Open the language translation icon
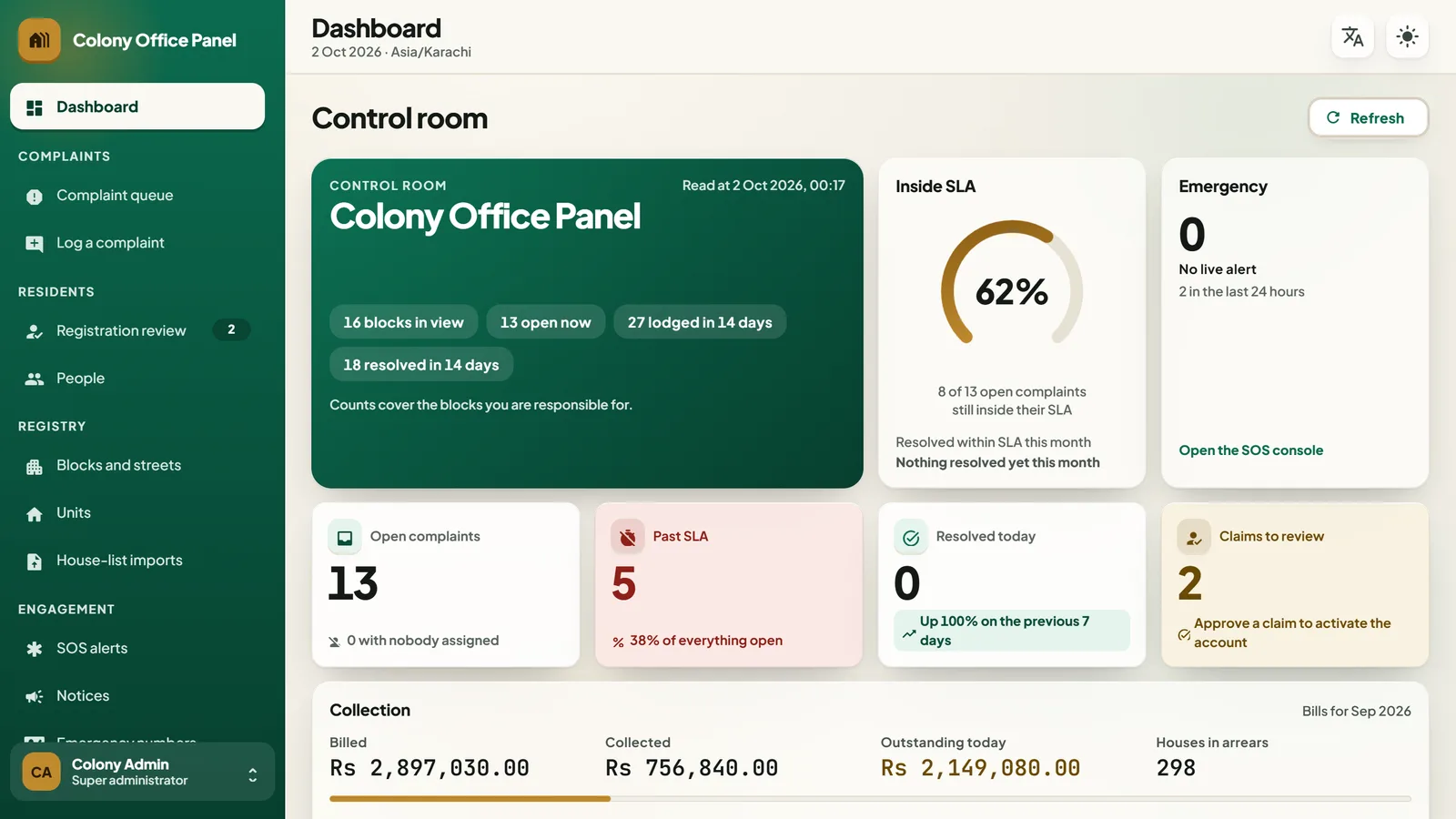 1352,37
